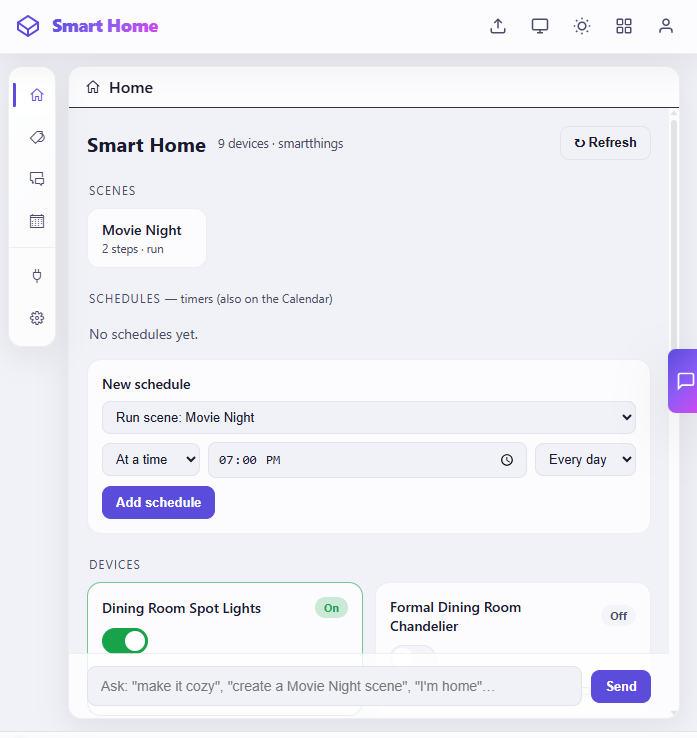697x738 pixels.
Task: Click the Smart Home brand title link
Action: pos(105,26)
